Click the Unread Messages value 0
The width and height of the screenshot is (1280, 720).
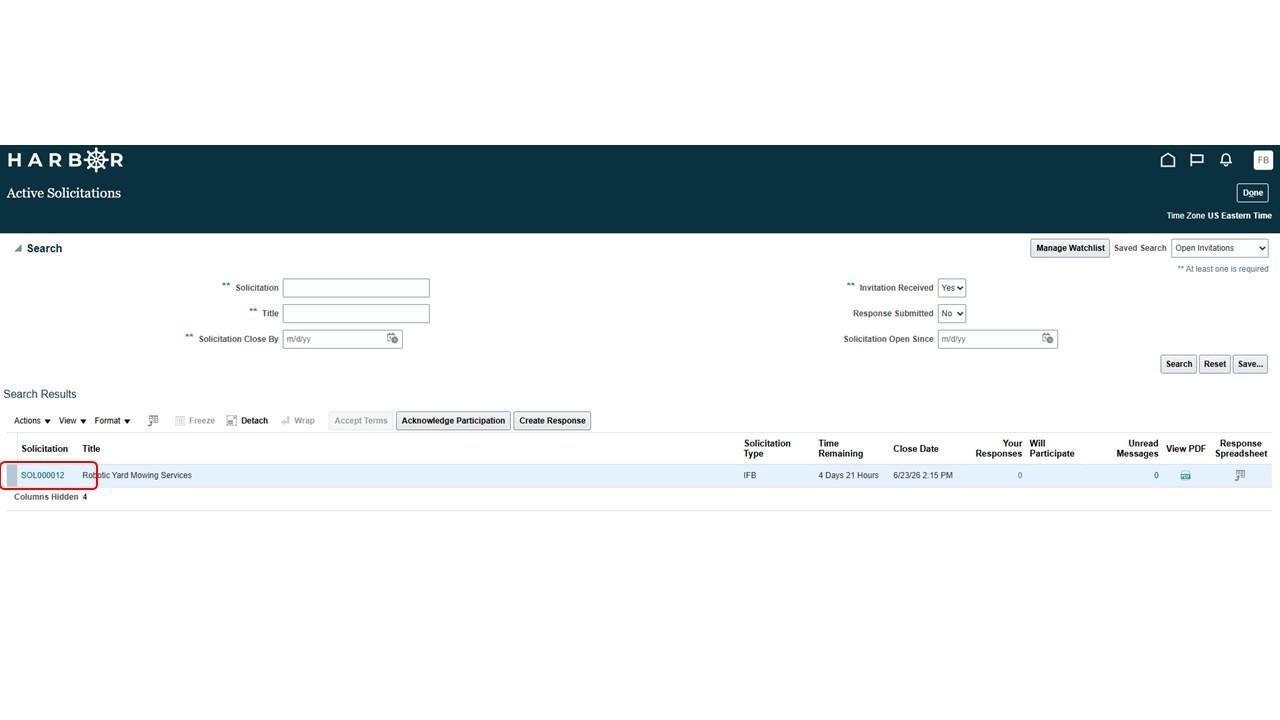(1156, 476)
